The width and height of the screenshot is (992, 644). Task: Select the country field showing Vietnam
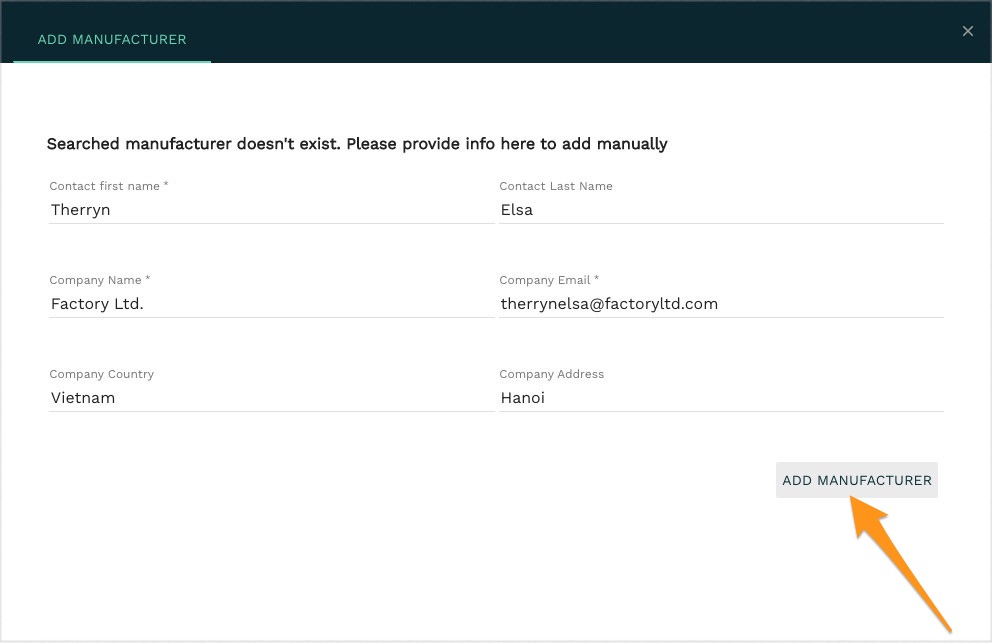[270, 398]
